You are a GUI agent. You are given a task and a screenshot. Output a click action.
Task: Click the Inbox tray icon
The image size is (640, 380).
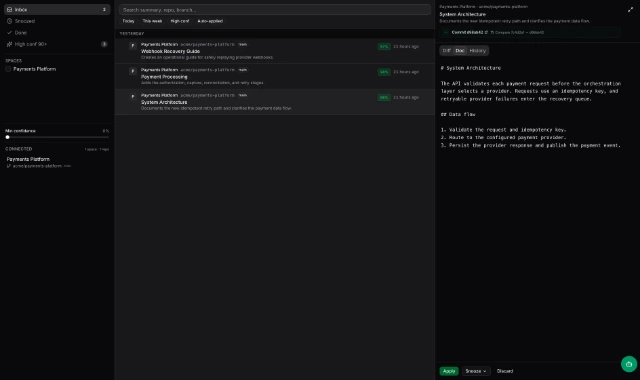click(x=9, y=9)
